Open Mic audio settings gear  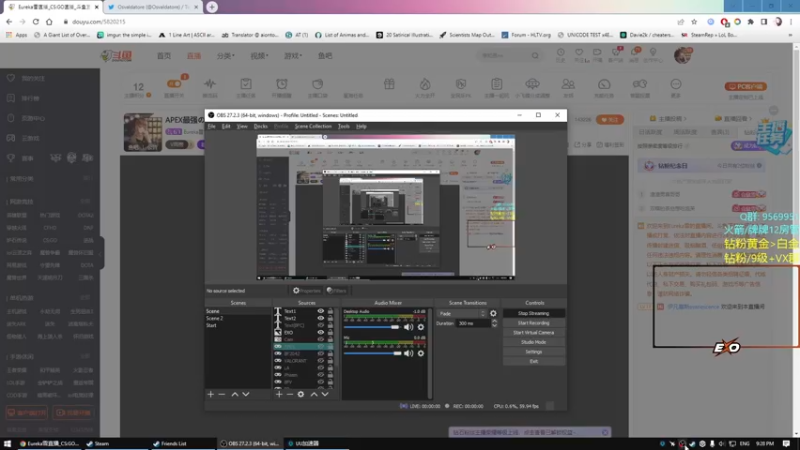coord(421,353)
